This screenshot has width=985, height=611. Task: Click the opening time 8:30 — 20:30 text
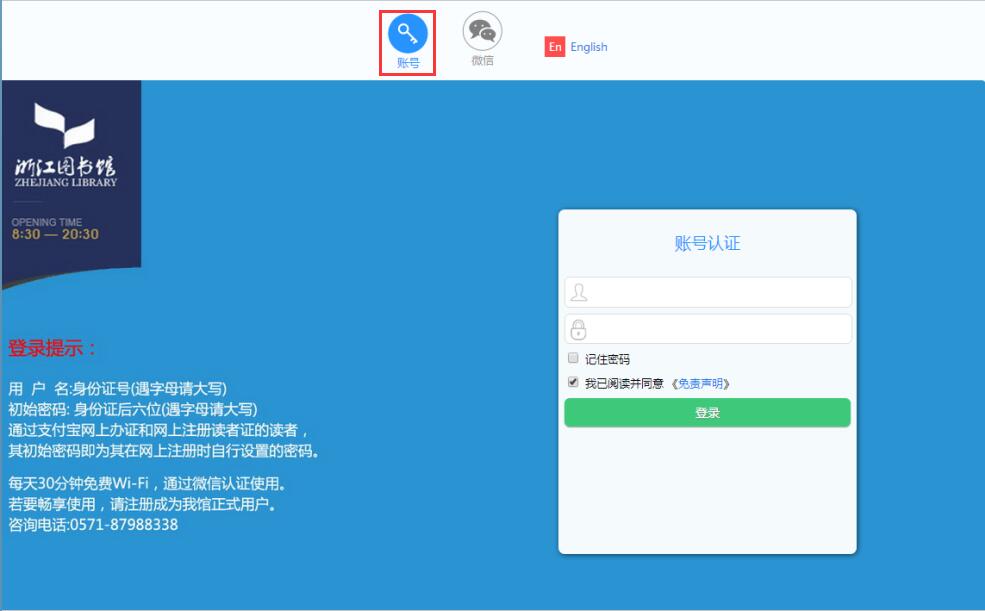click(55, 234)
